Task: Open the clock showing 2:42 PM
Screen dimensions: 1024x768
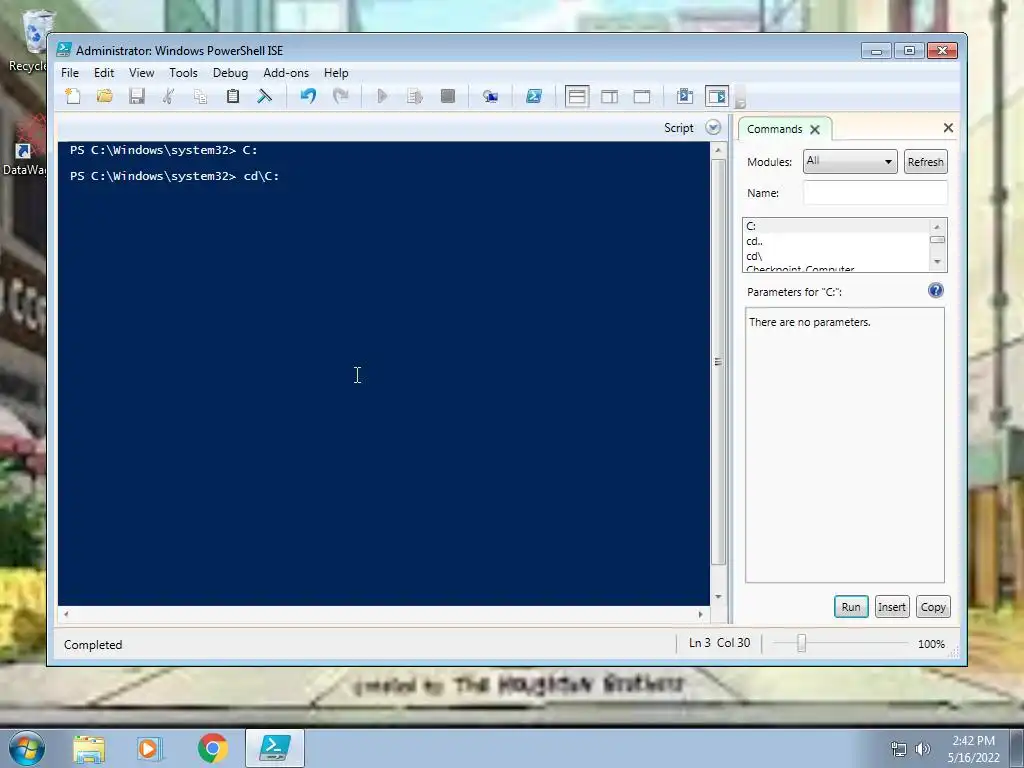Action: pyautogui.click(x=973, y=749)
